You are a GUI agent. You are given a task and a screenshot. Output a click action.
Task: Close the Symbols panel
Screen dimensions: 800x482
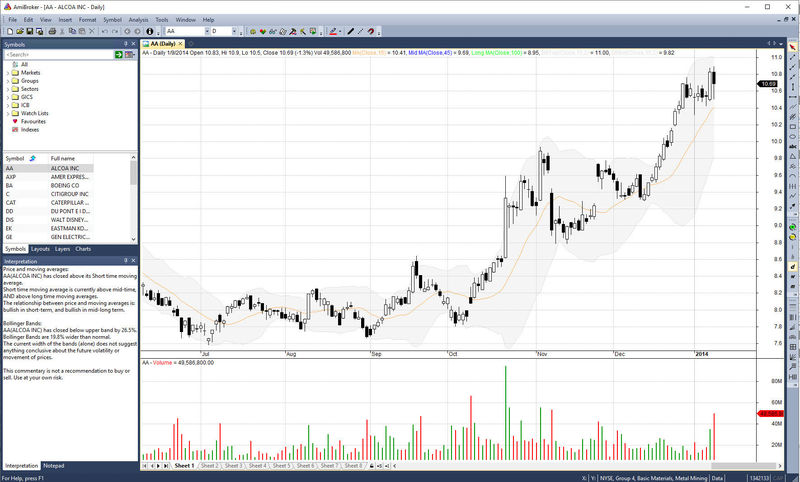click(134, 44)
